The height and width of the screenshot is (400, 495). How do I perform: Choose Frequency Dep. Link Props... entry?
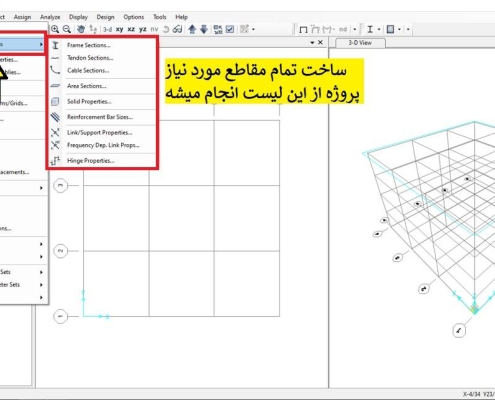point(102,145)
